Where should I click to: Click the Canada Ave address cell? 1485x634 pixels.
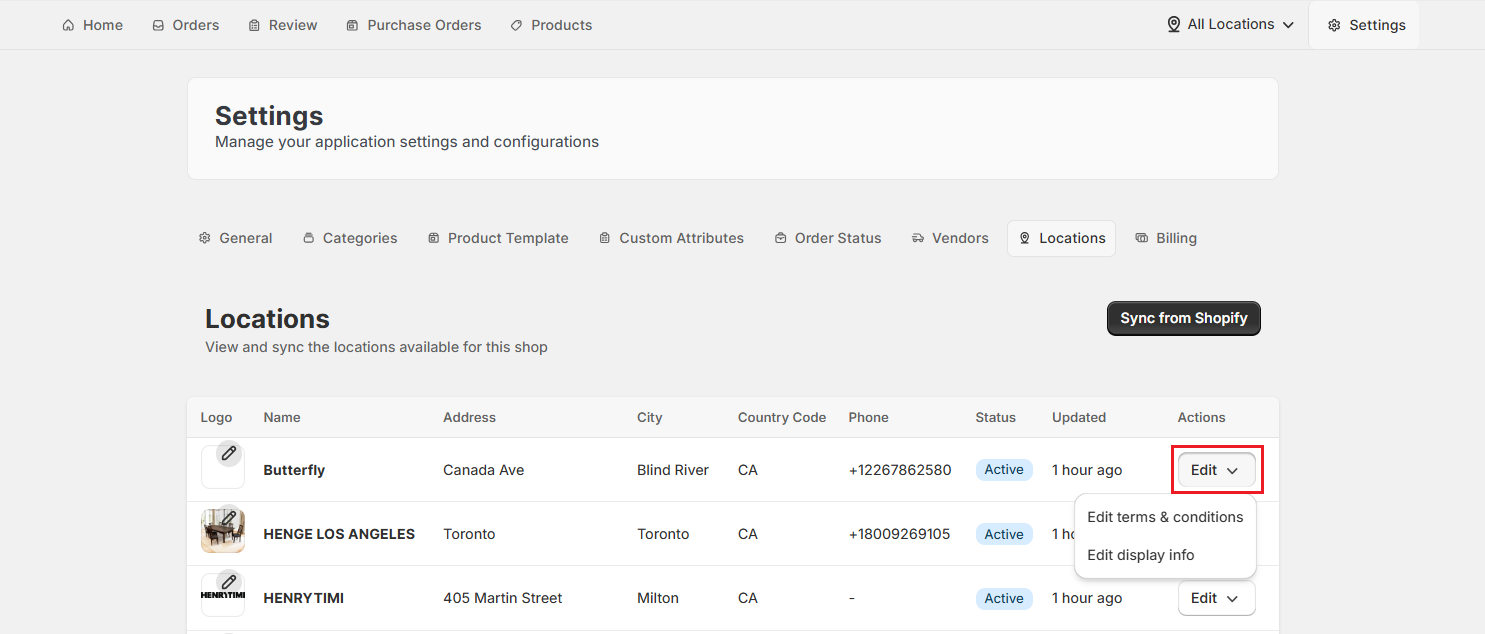[x=483, y=470]
